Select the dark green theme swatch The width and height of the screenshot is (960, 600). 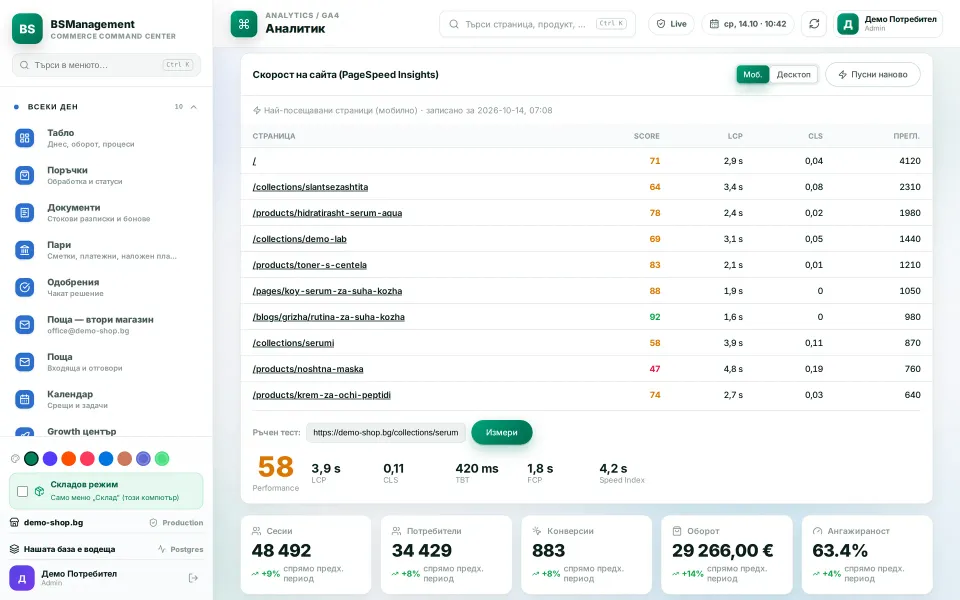pos(31,459)
